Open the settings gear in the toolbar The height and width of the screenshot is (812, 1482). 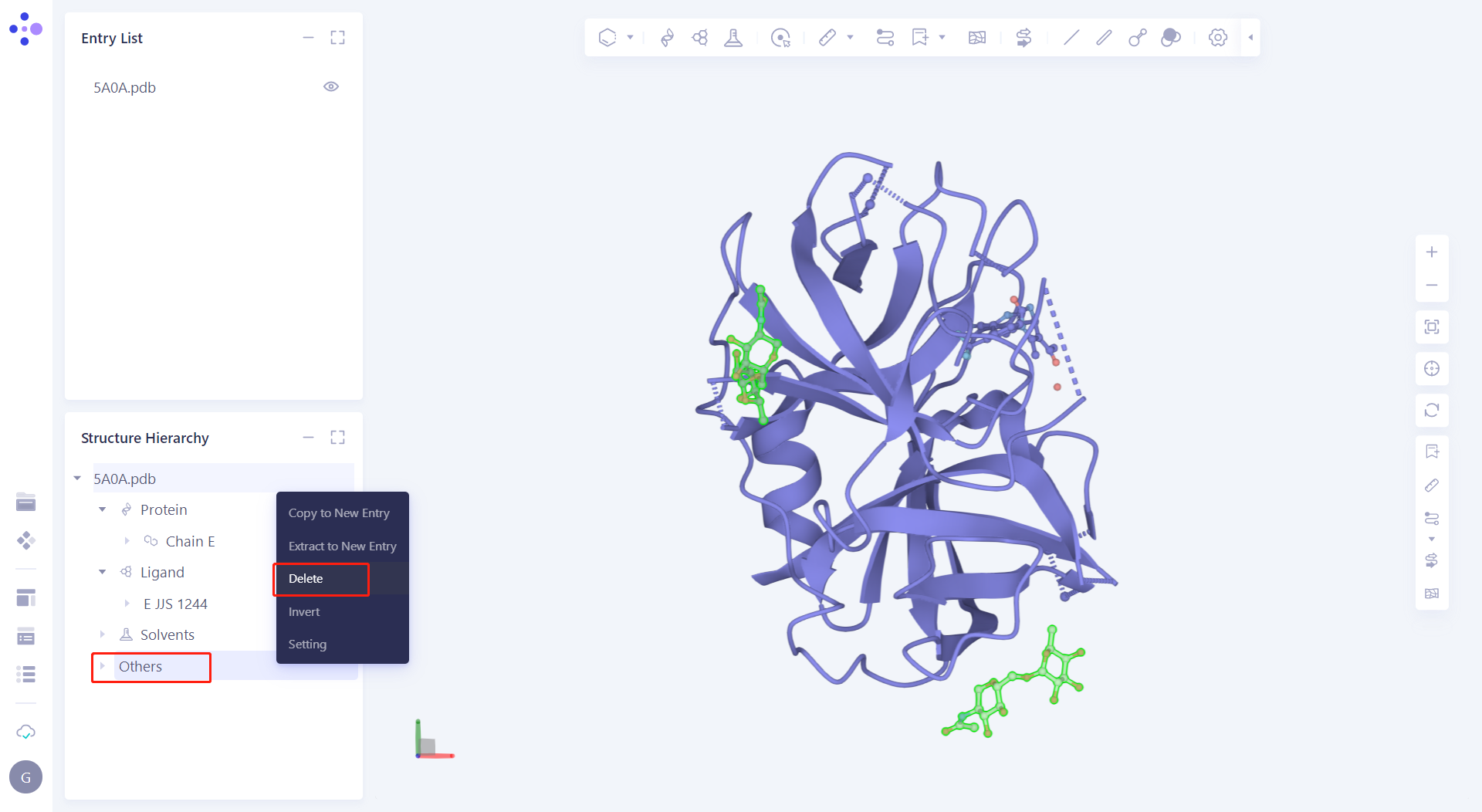coord(1217,36)
